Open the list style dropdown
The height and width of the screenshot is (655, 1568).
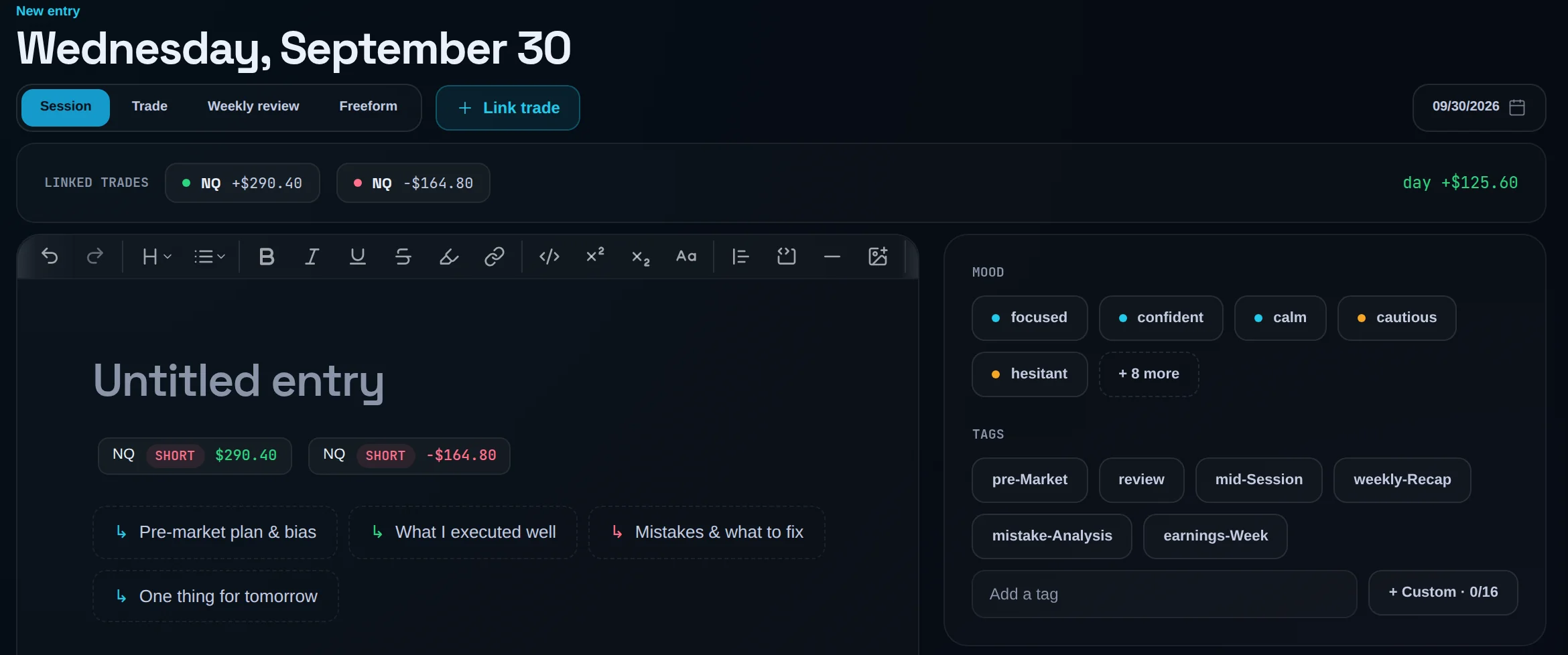pos(210,257)
